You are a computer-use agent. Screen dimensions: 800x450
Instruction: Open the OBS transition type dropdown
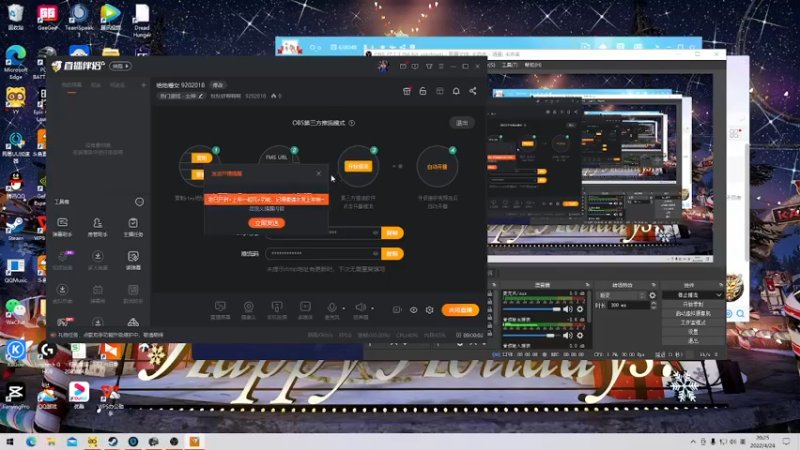621,295
